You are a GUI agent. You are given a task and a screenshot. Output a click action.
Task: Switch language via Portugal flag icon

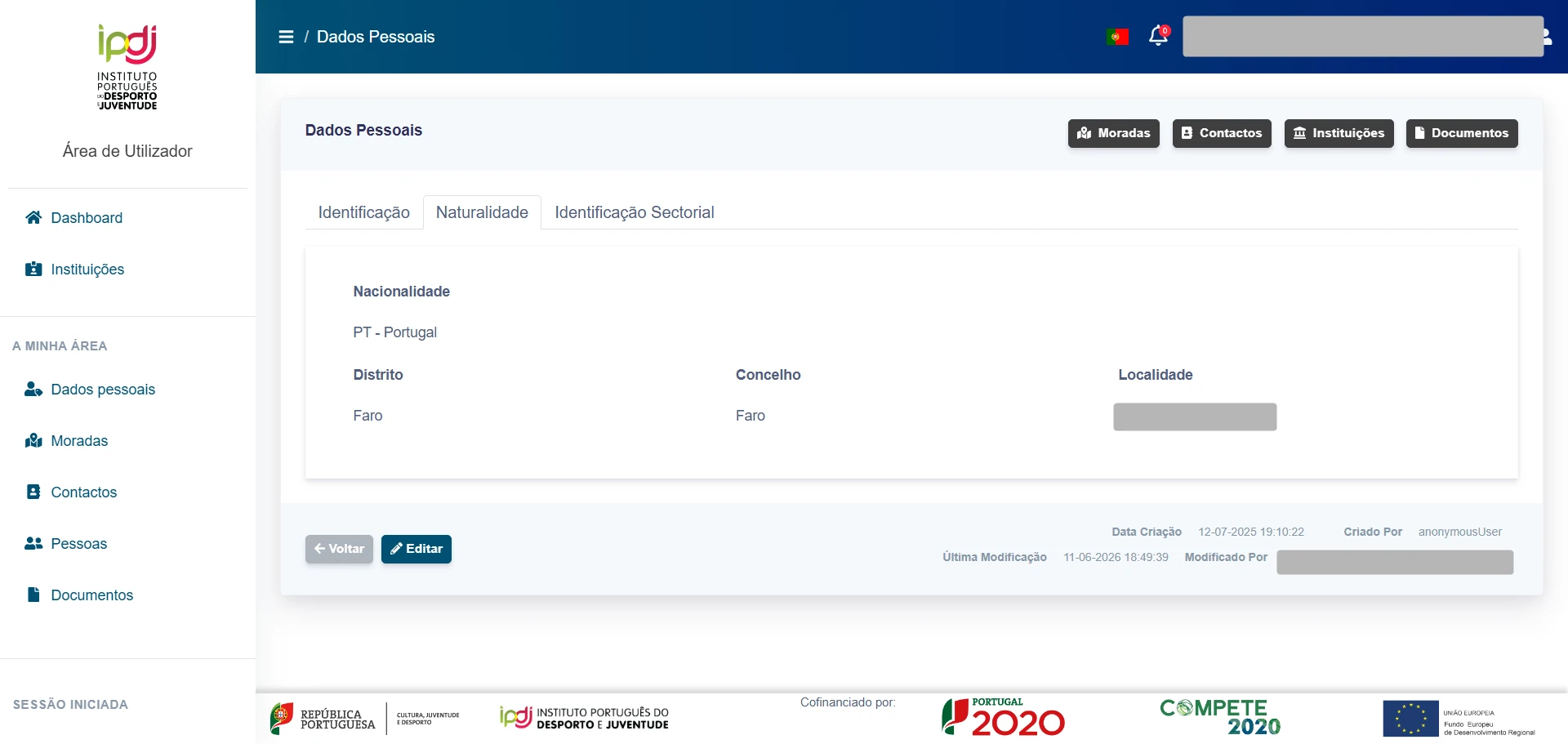(x=1117, y=37)
